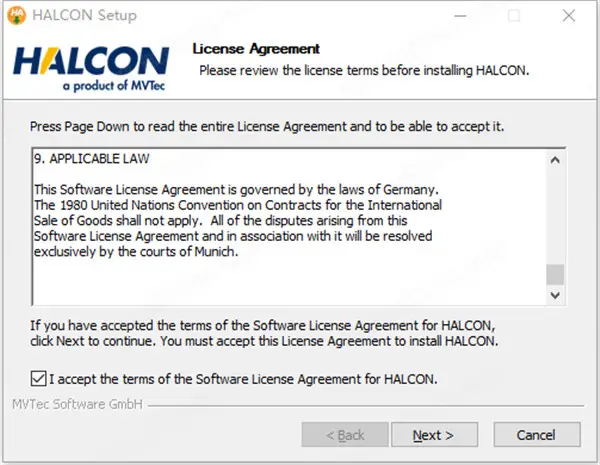Screen dimensions: 600x465
Task: Toggle the accept license terms checkbox
Action: 38,379
